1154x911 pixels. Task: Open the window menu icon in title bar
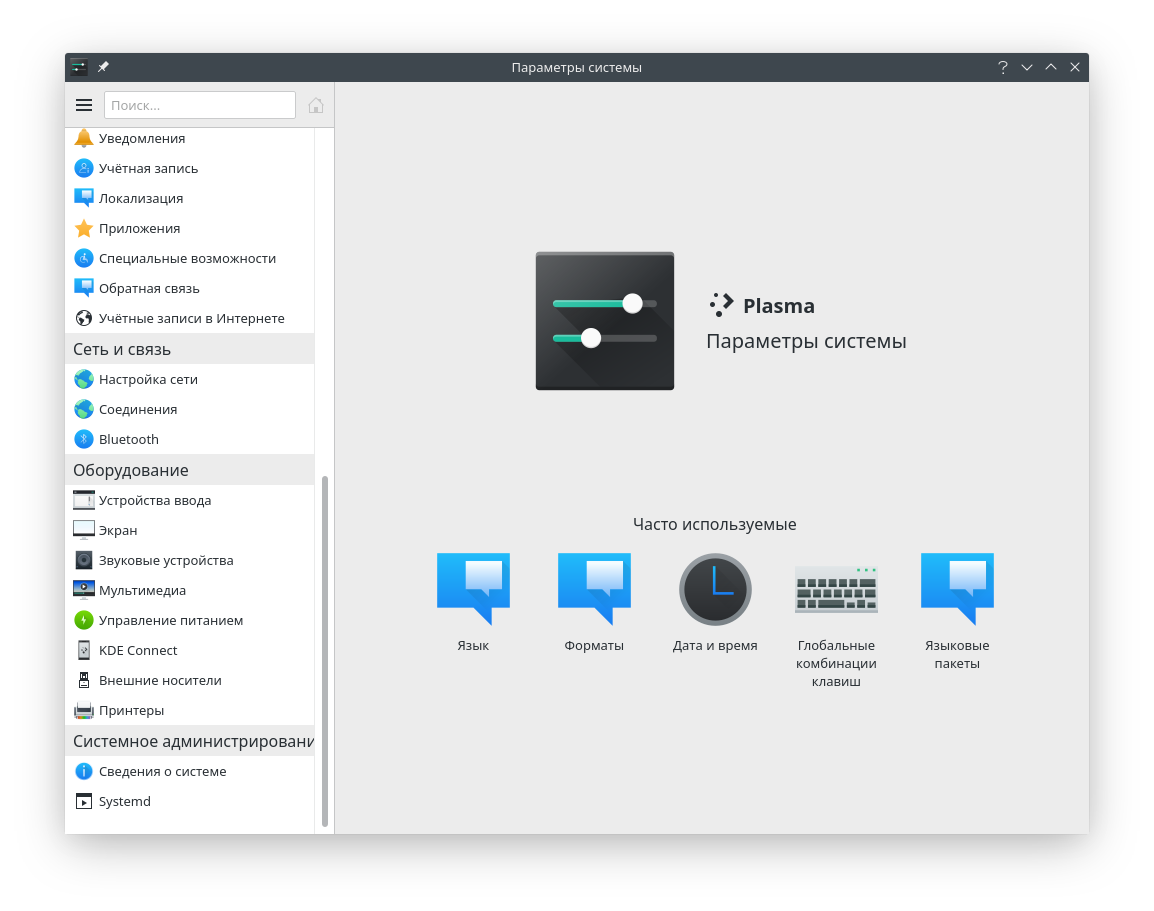[79, 67]
